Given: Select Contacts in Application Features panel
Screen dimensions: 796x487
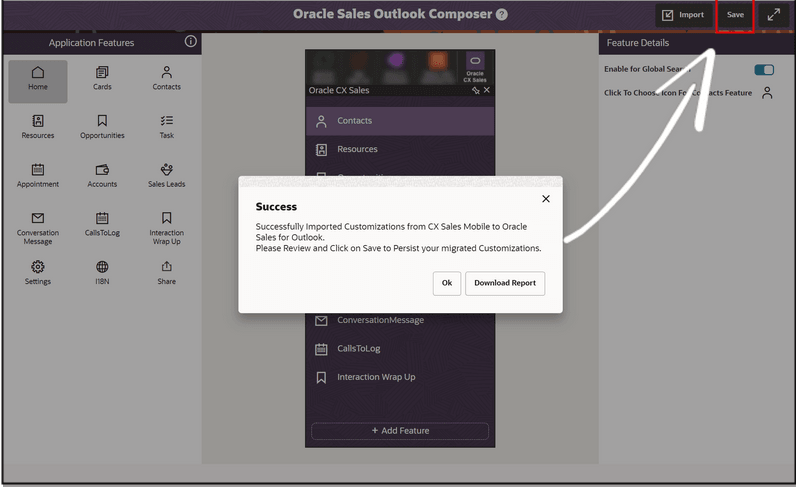Looking at the screenshot, I should [x=167, y=79].
